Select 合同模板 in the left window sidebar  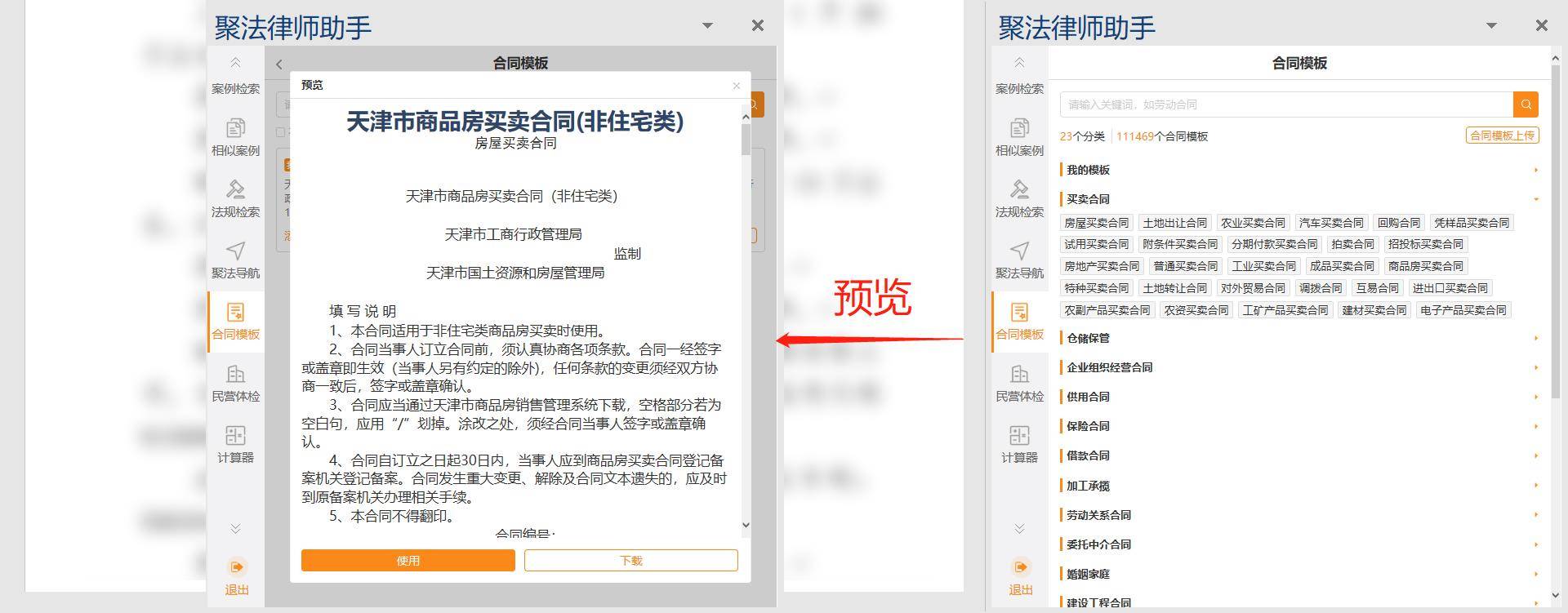[235, 322]
